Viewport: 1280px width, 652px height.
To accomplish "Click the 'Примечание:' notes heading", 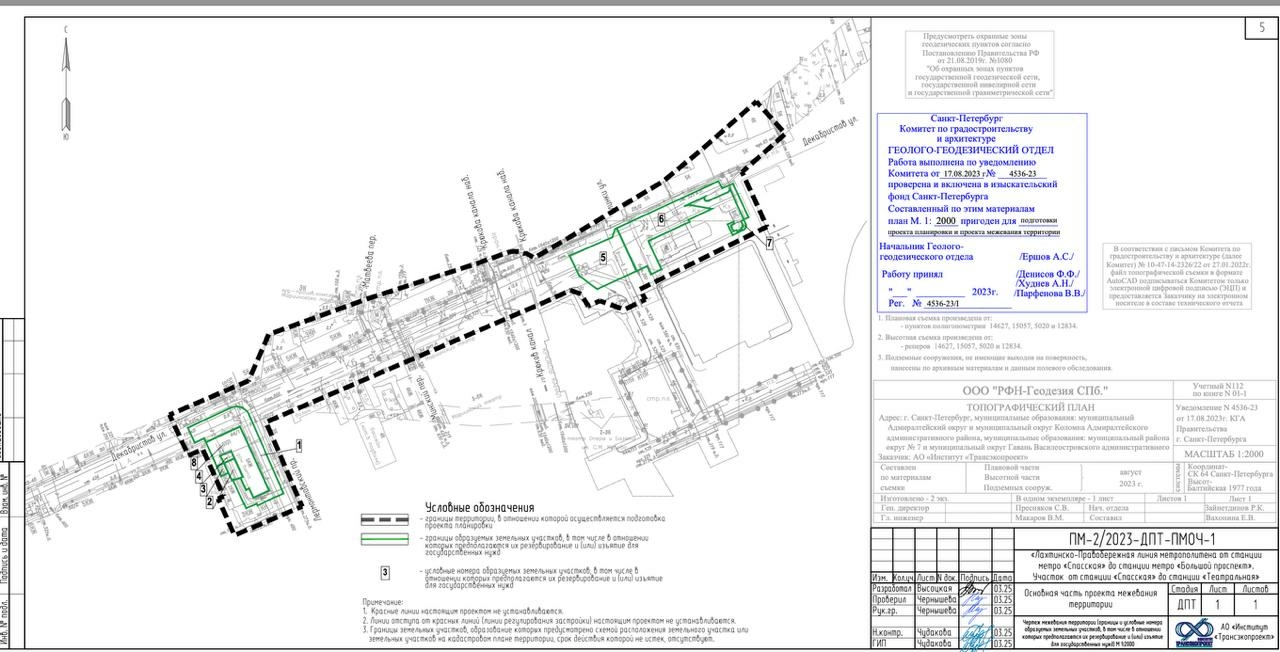I will pyautogui.click(x=382, y=600).
